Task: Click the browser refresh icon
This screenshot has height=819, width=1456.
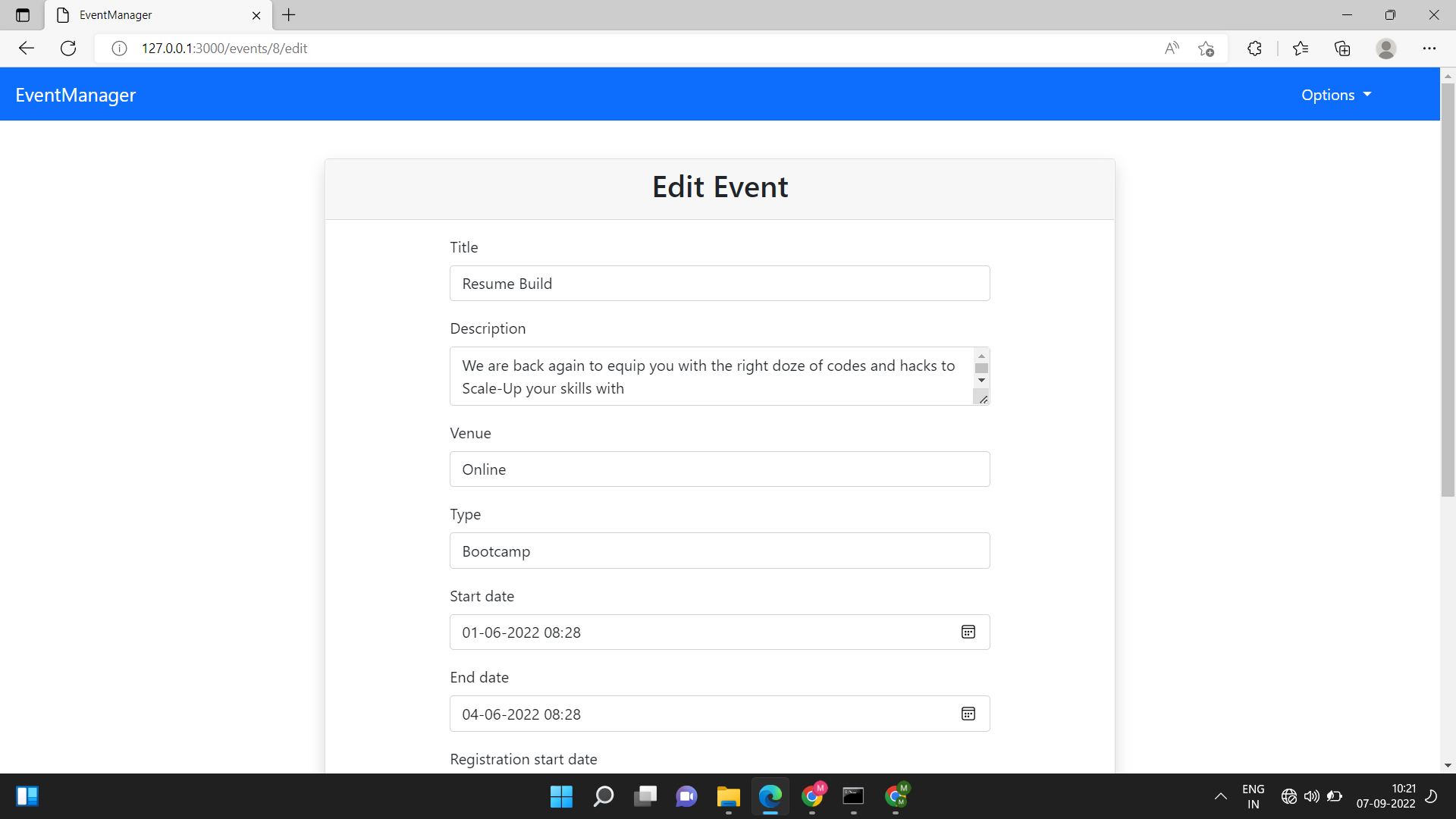Action: (x=68, y=49)
